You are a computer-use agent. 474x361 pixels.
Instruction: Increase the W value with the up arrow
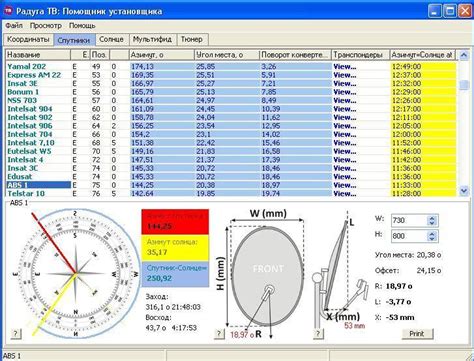(432, 218)
